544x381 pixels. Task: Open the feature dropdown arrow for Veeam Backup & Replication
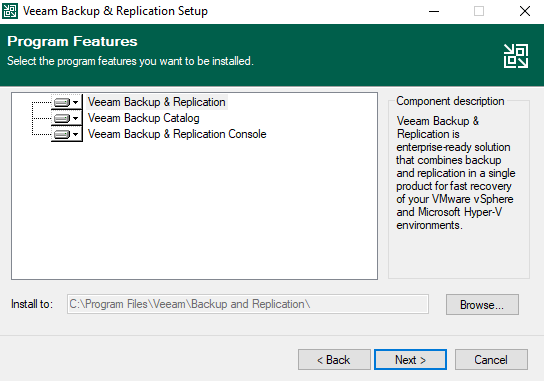(76, 102)
